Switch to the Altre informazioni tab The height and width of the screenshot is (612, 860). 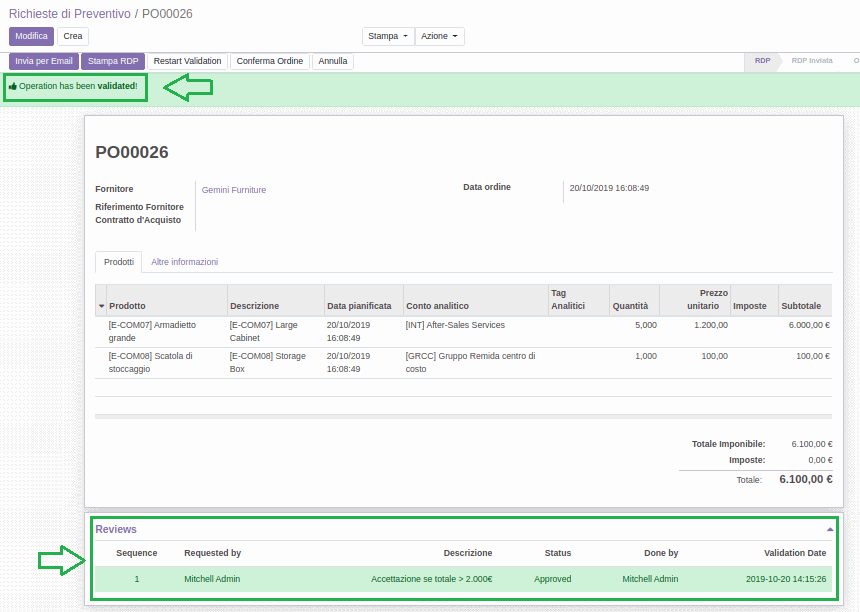coord(185,262)
